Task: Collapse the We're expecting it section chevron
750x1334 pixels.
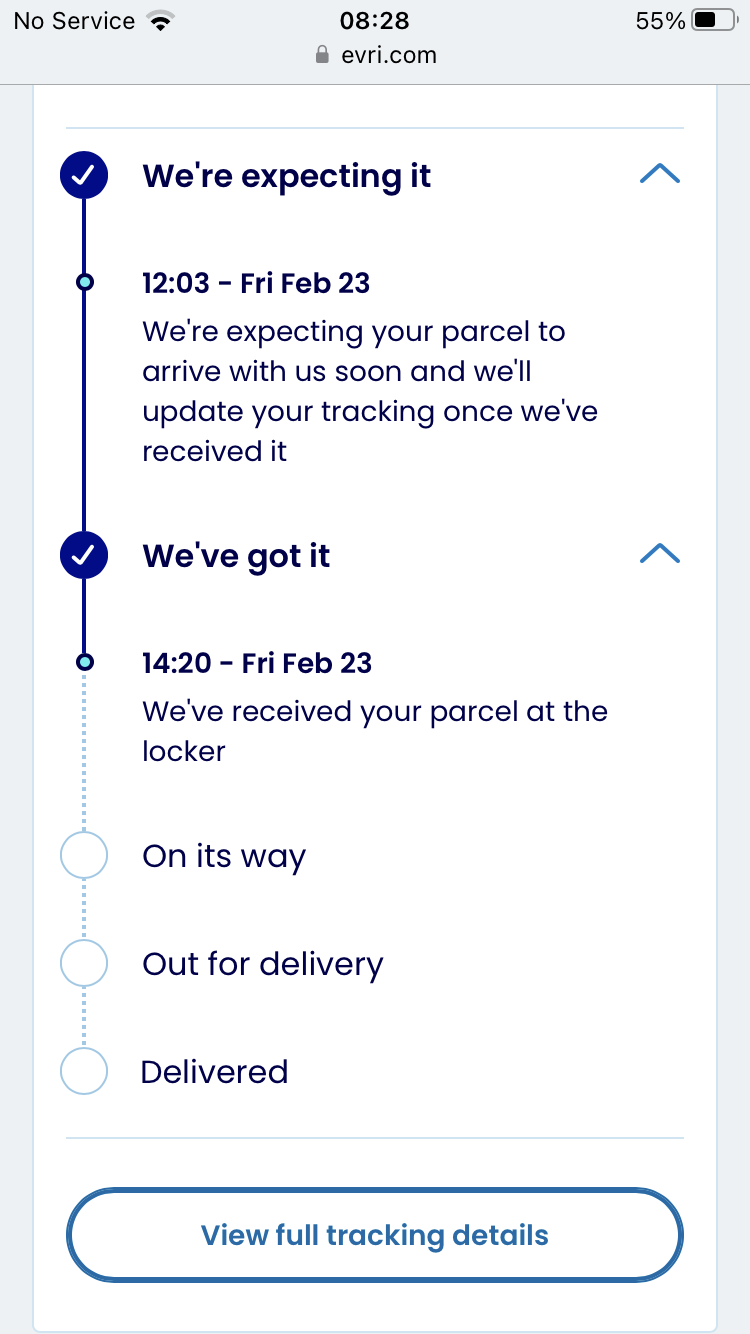Action: [x=659, y=175]
